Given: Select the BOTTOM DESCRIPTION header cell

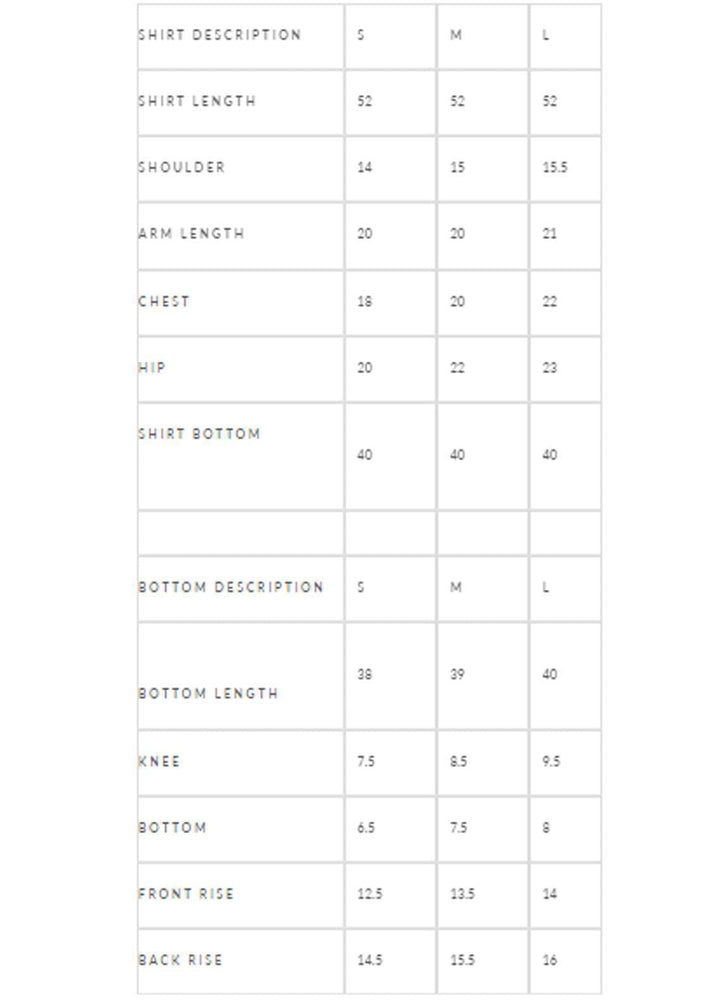Looking at the screenshot, I should pos(231,587).
